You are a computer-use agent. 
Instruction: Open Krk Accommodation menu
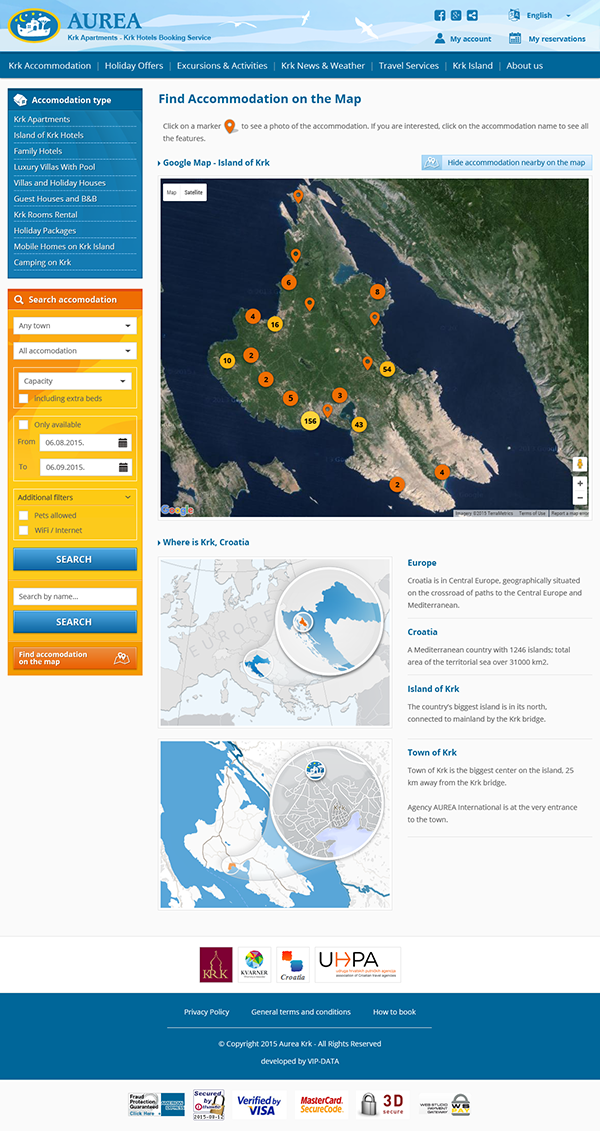50,66
